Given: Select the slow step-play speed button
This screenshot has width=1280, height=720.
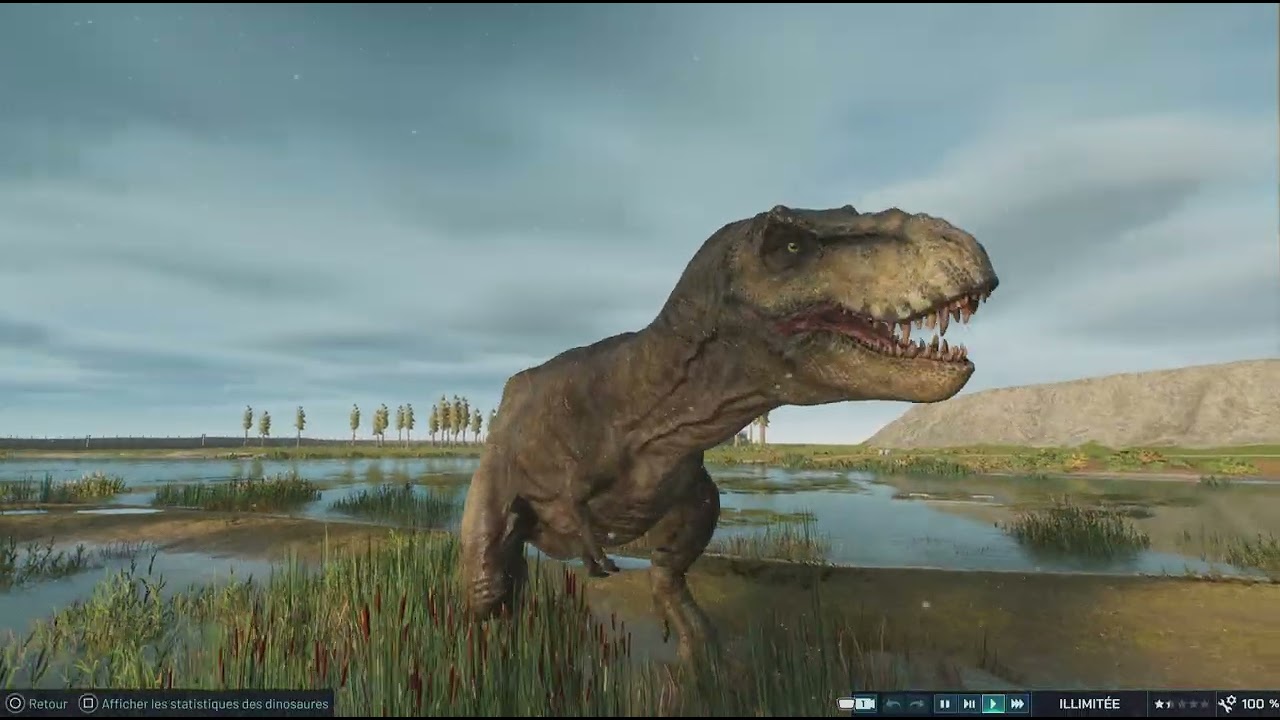Looking at the screenshot, I should [969, 704].
